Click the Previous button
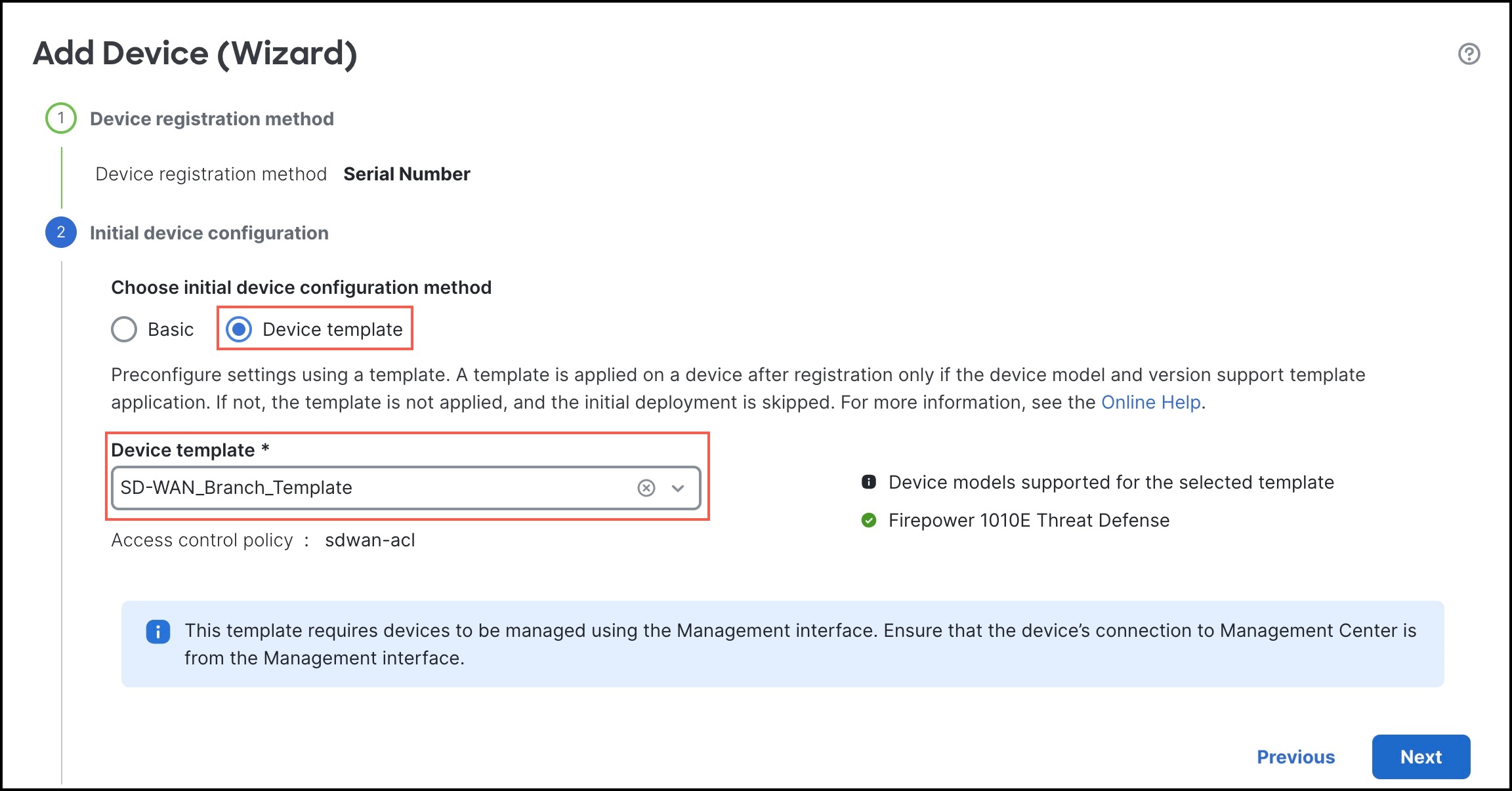 pos(1295,756)
